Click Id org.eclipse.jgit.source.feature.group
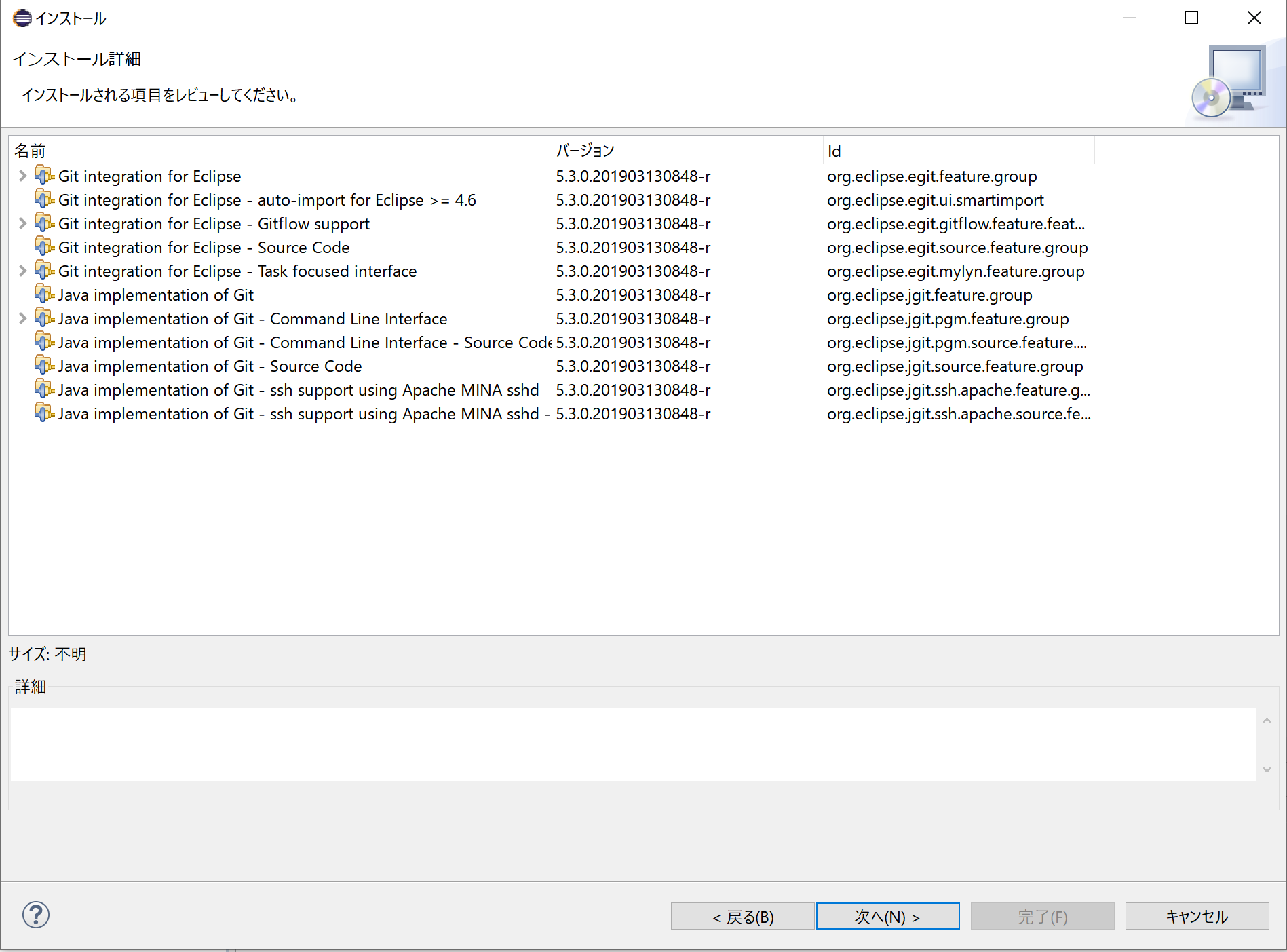 (955, 366)
